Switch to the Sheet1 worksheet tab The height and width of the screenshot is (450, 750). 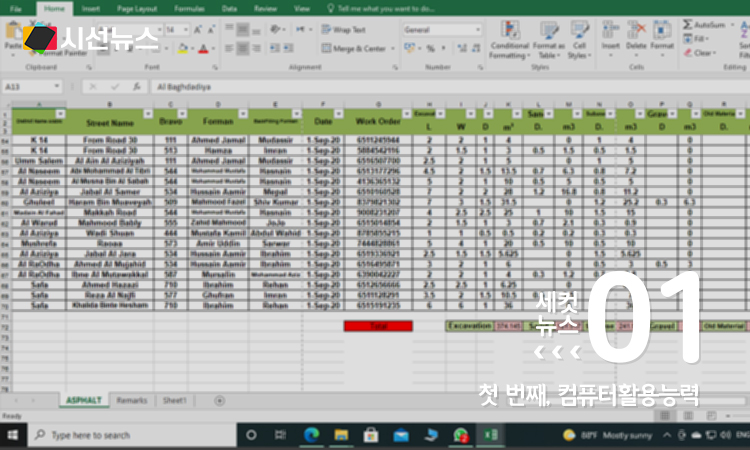click(174, 400)
